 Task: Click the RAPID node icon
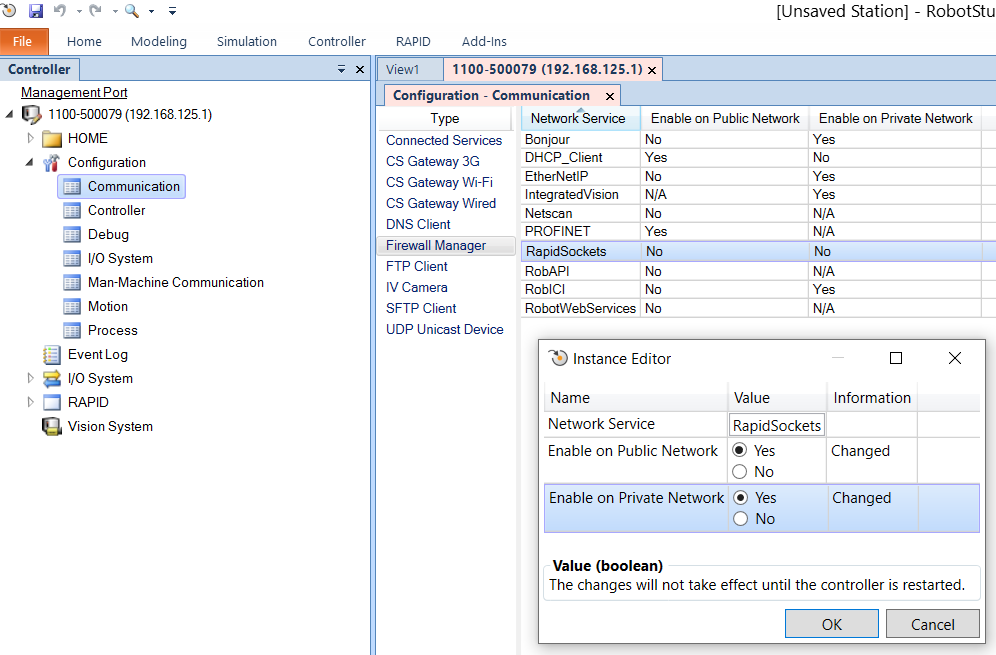51,403
